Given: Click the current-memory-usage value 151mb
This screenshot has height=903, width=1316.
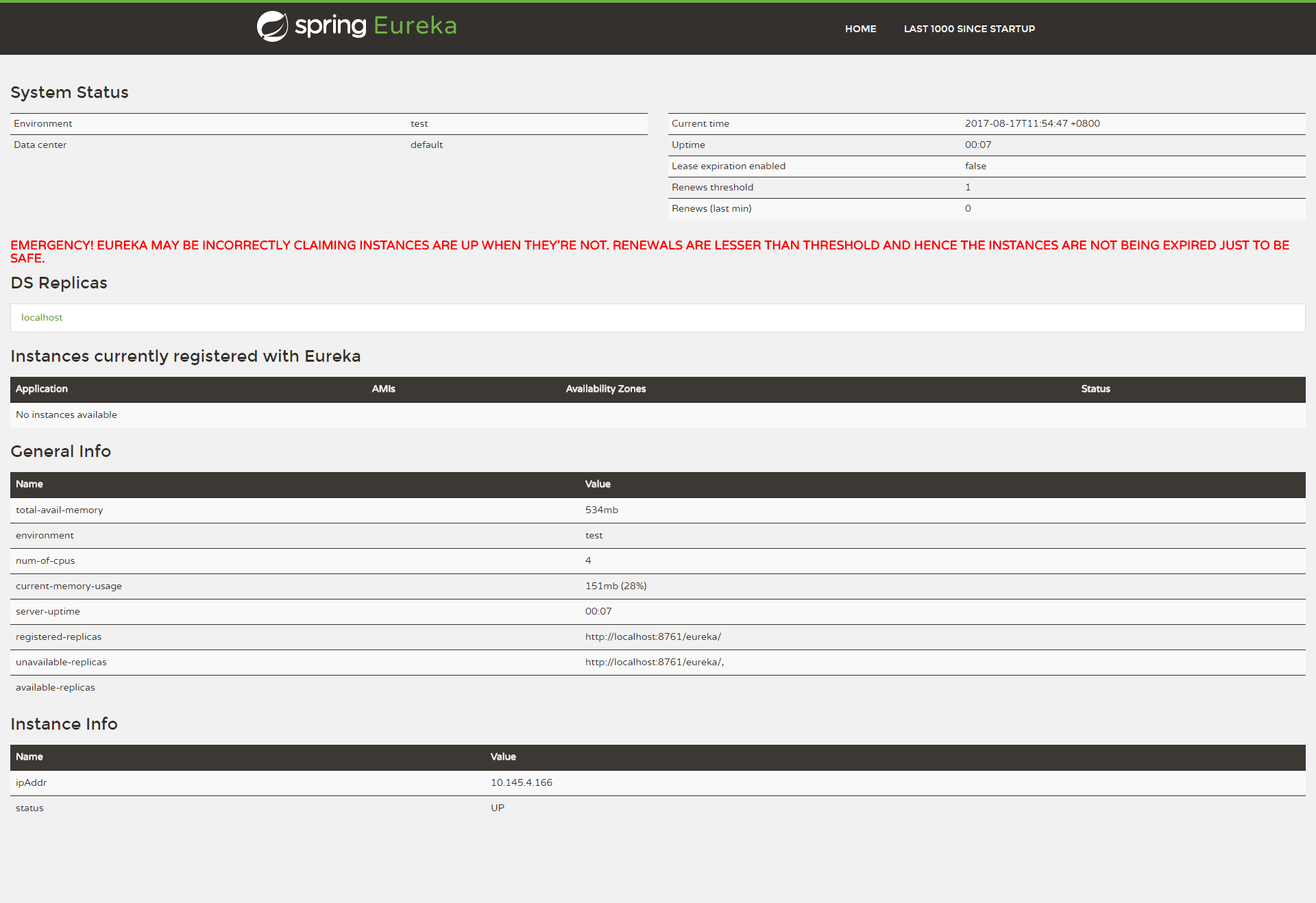Looking at the screenshot, I should pyautogui.click(x=616, y=586).
